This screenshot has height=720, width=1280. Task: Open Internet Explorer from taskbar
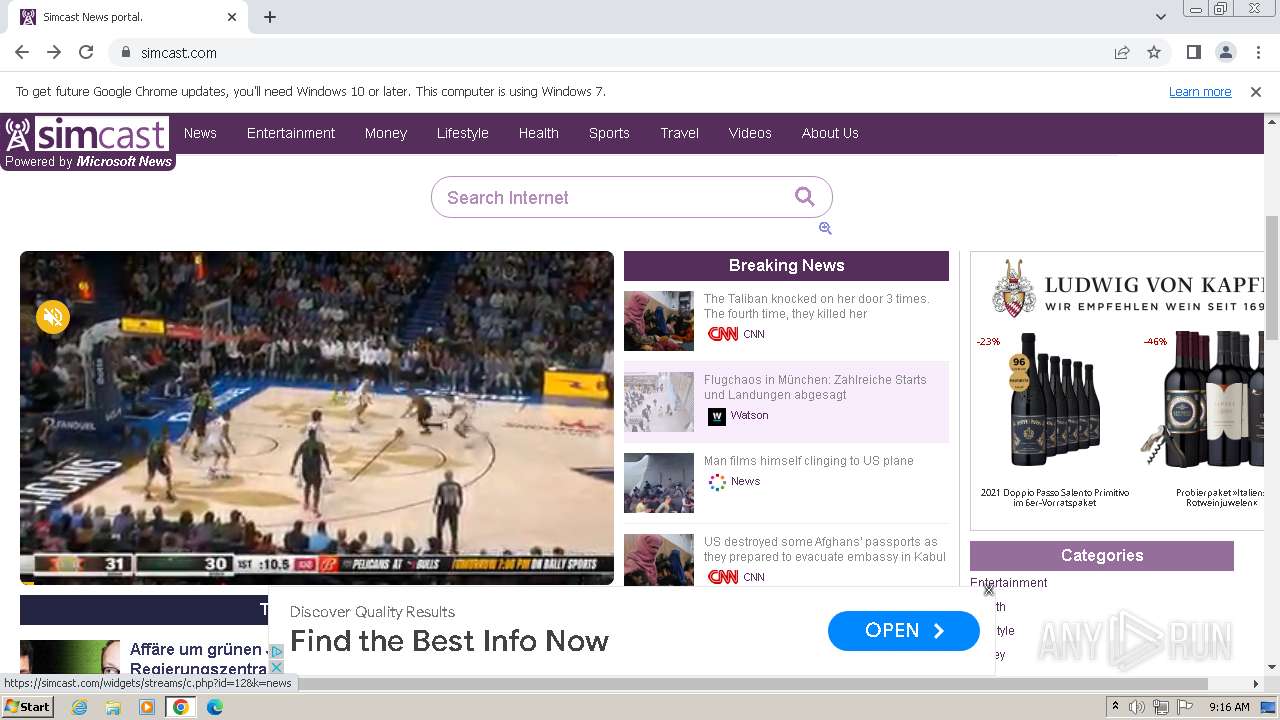pyautogui.click(x=79, y=707)
